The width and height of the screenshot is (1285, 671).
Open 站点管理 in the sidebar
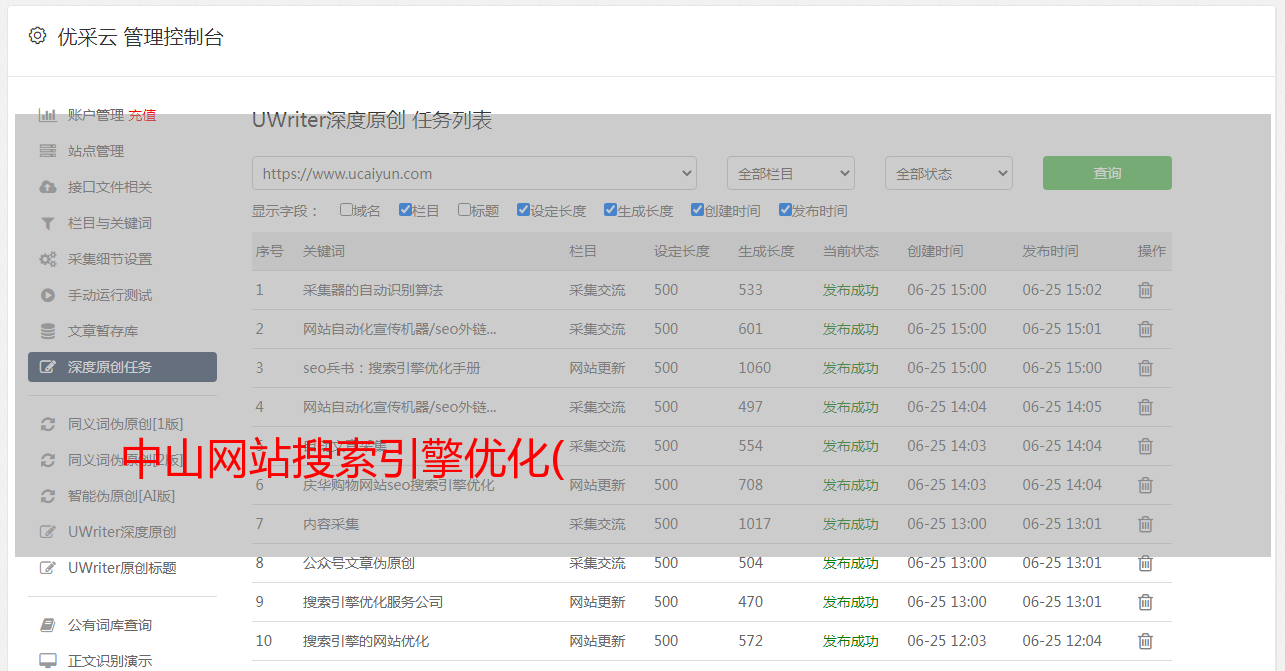coord(96,151)
